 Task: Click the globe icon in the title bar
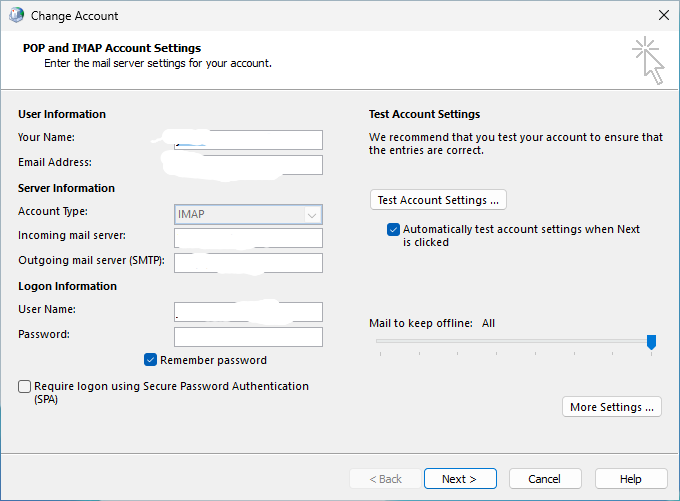click(16, 16)
